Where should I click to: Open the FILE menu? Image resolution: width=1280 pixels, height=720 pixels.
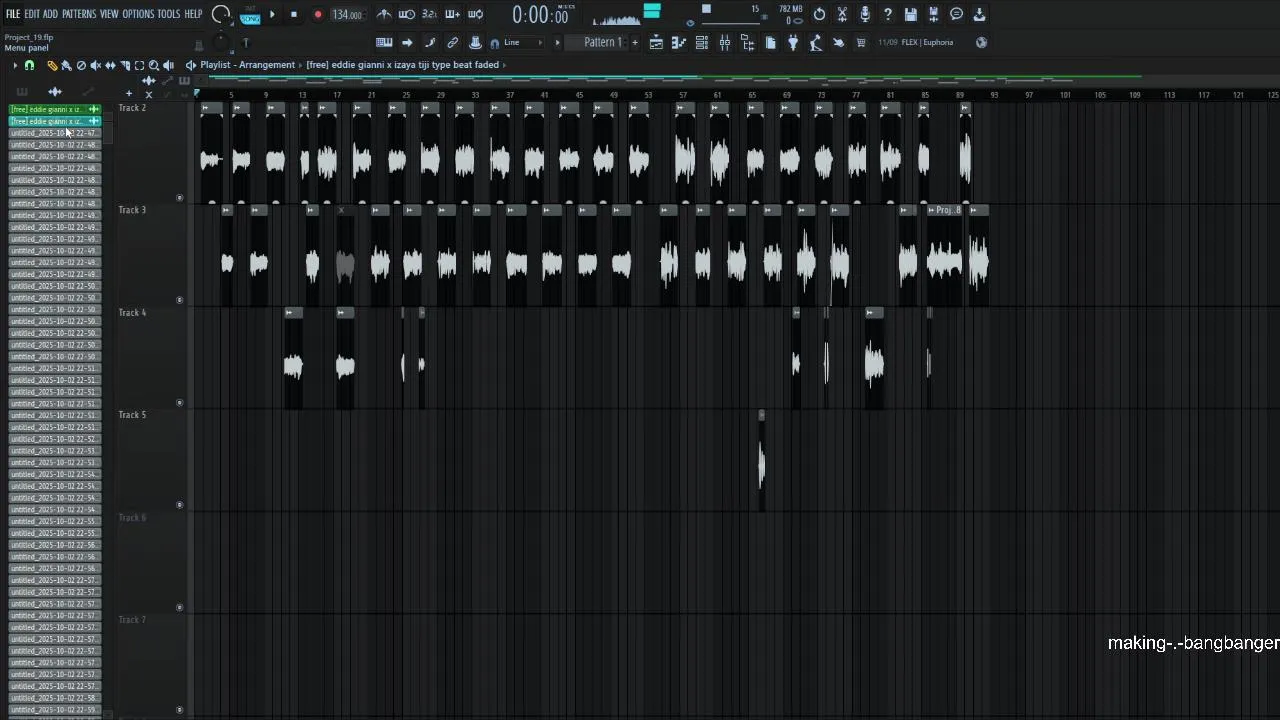13,14
